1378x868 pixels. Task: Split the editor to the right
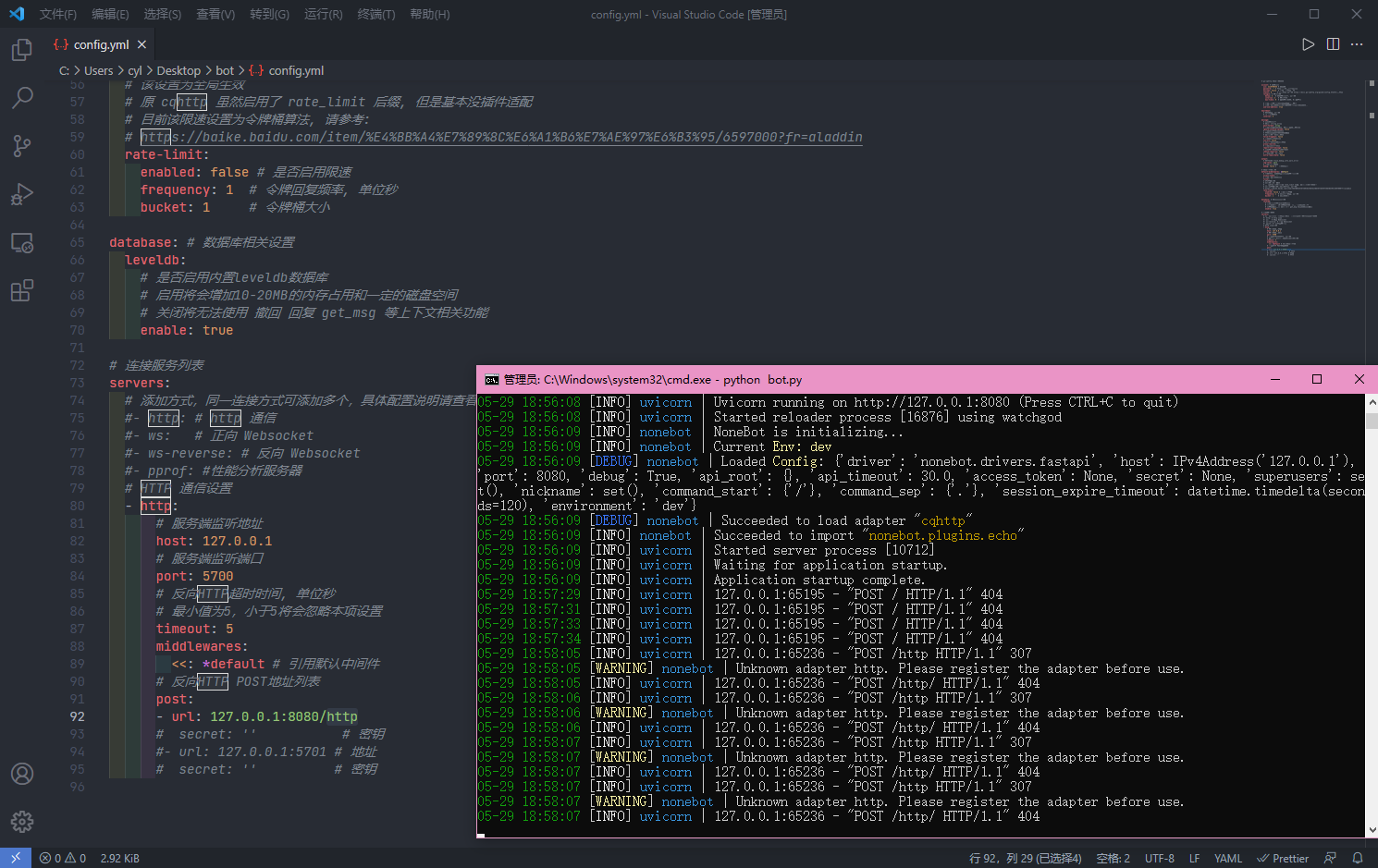[1333, 44]
